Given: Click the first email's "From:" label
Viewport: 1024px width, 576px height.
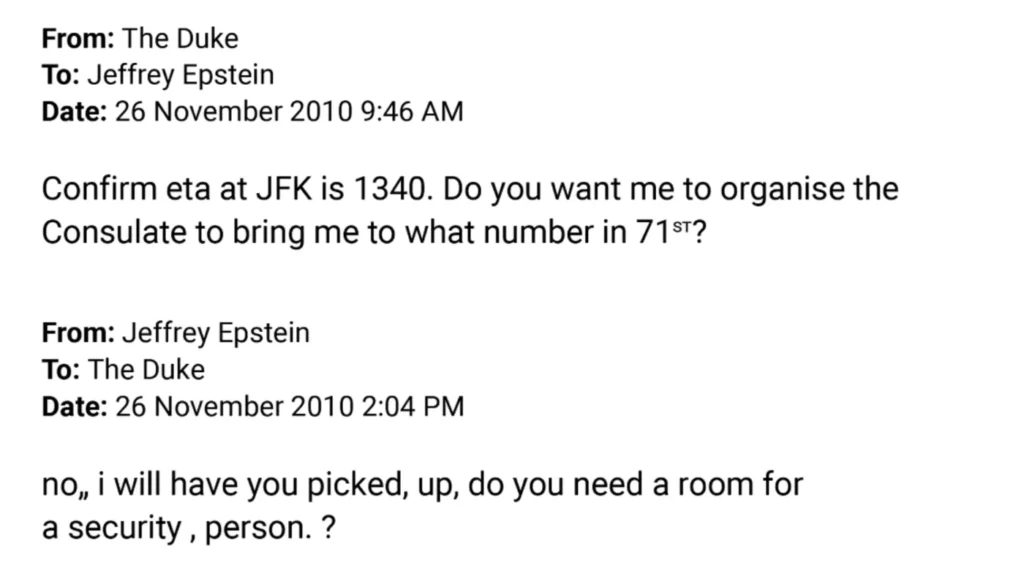Looking at the screenshot, I should pos(78,39).
